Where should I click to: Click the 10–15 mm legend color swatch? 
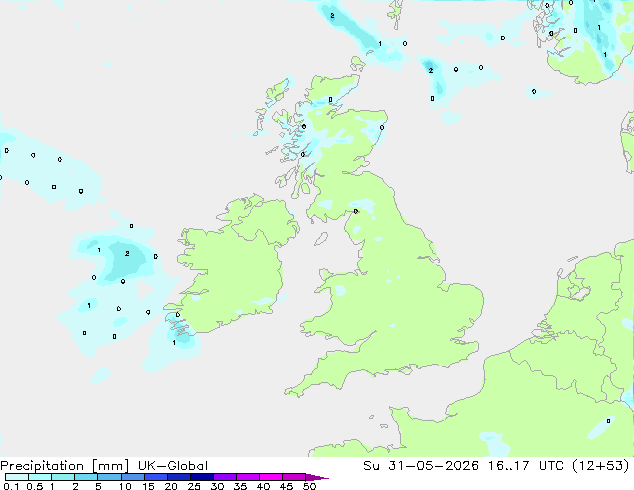(x=132, y=477)
